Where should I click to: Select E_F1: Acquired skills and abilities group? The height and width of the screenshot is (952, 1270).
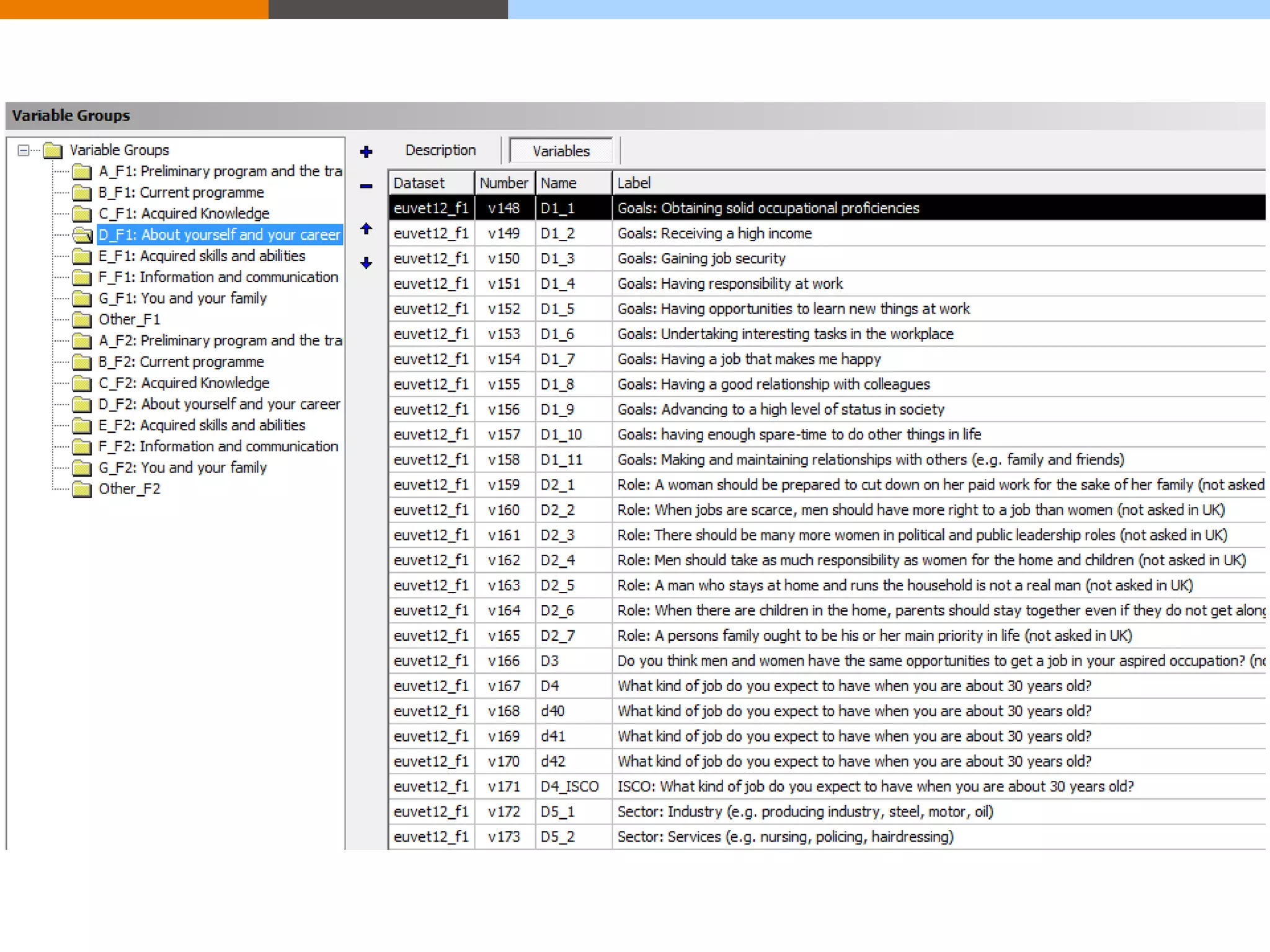(x=202, y=256)
